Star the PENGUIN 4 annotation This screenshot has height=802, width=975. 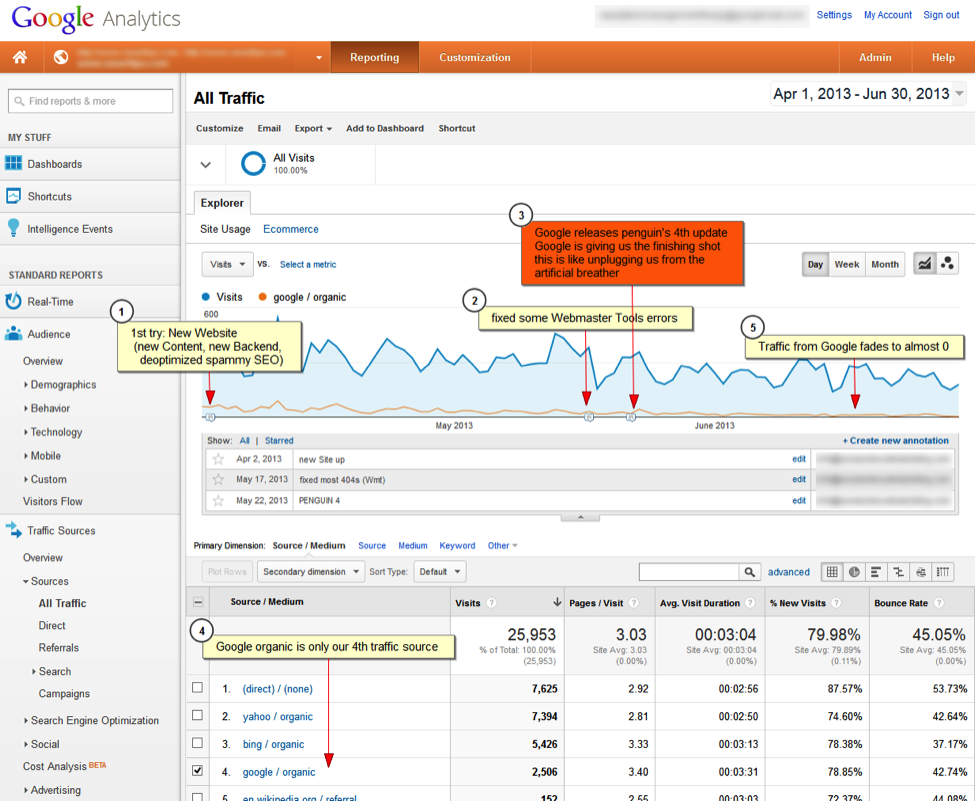[218, 500]
